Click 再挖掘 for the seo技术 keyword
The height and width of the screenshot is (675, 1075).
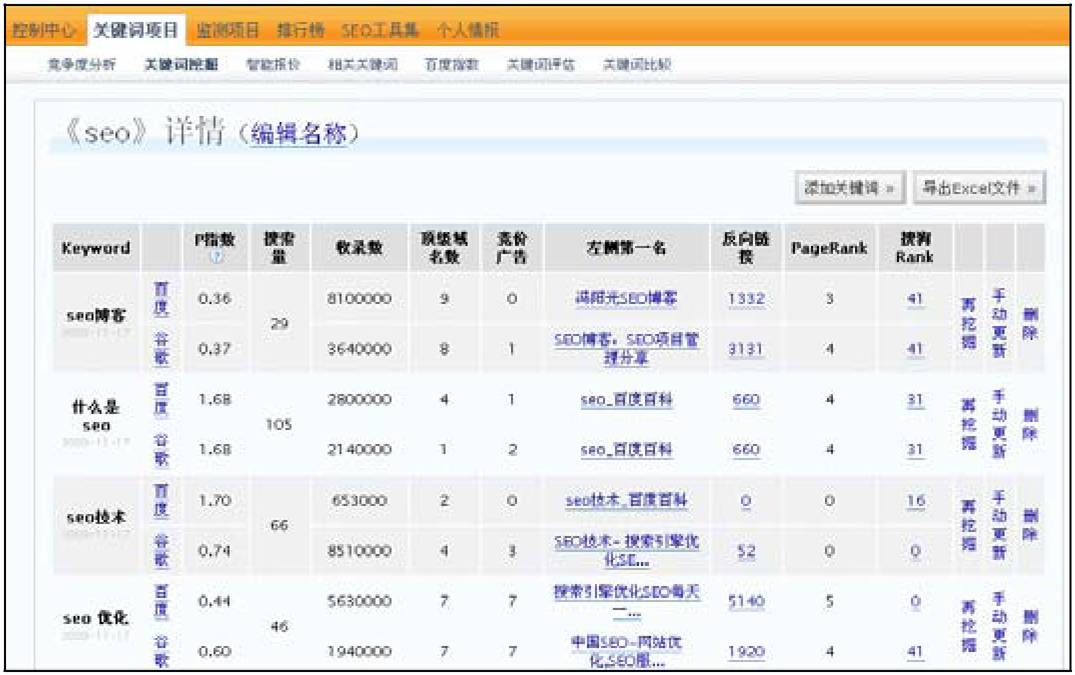pos(968,525)
